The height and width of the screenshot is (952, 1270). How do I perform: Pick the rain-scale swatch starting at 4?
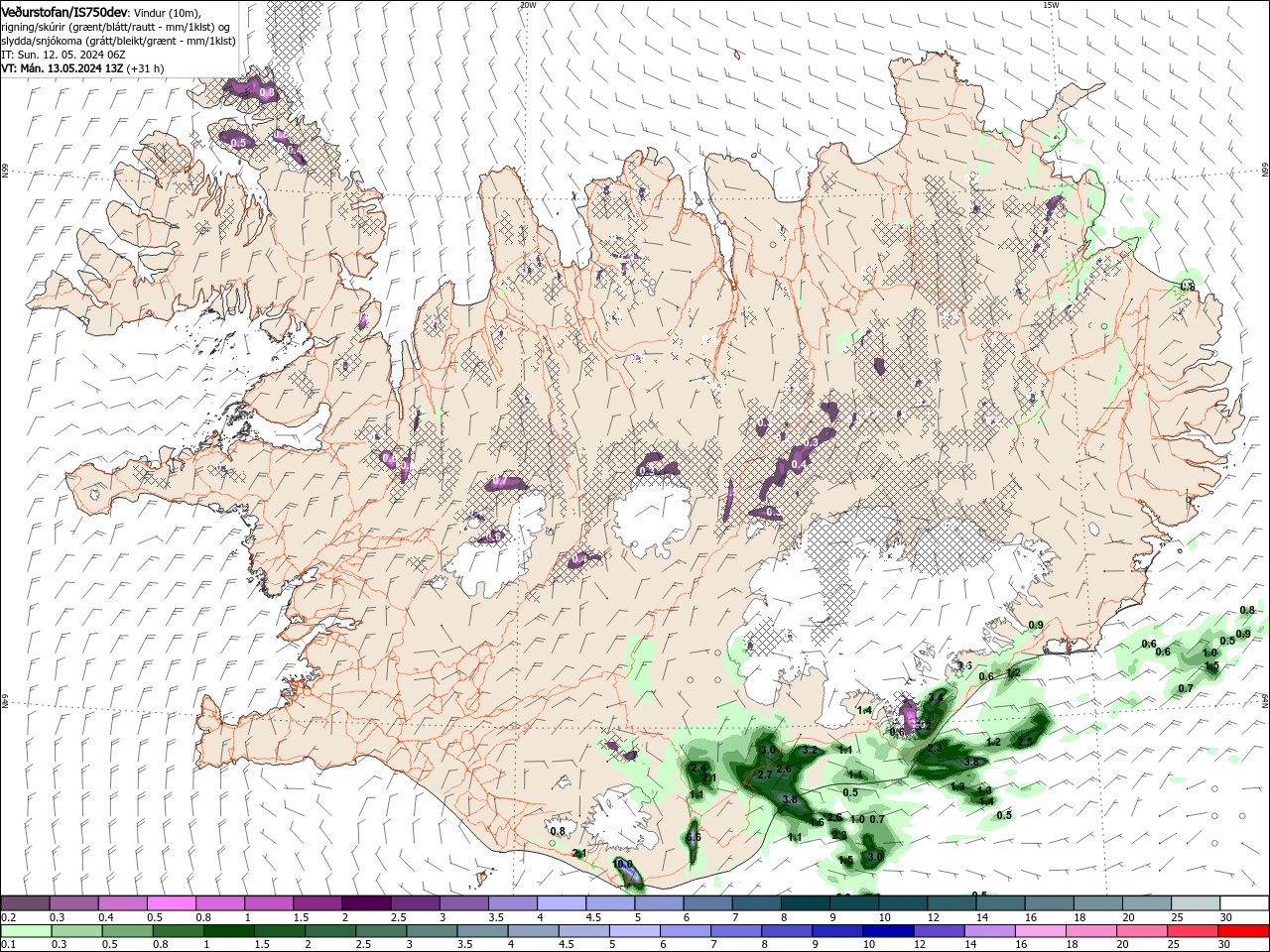[533, 931]
